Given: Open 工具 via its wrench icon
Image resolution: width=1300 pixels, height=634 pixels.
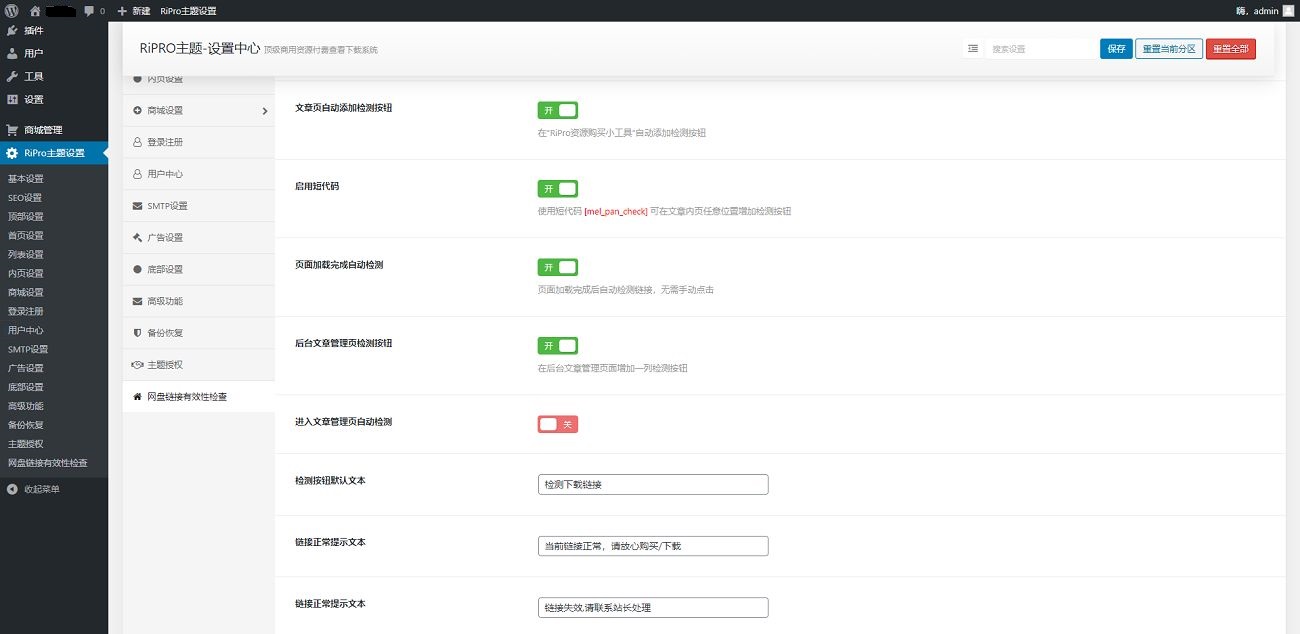Looking at the screenshot, I should (12, 76).
